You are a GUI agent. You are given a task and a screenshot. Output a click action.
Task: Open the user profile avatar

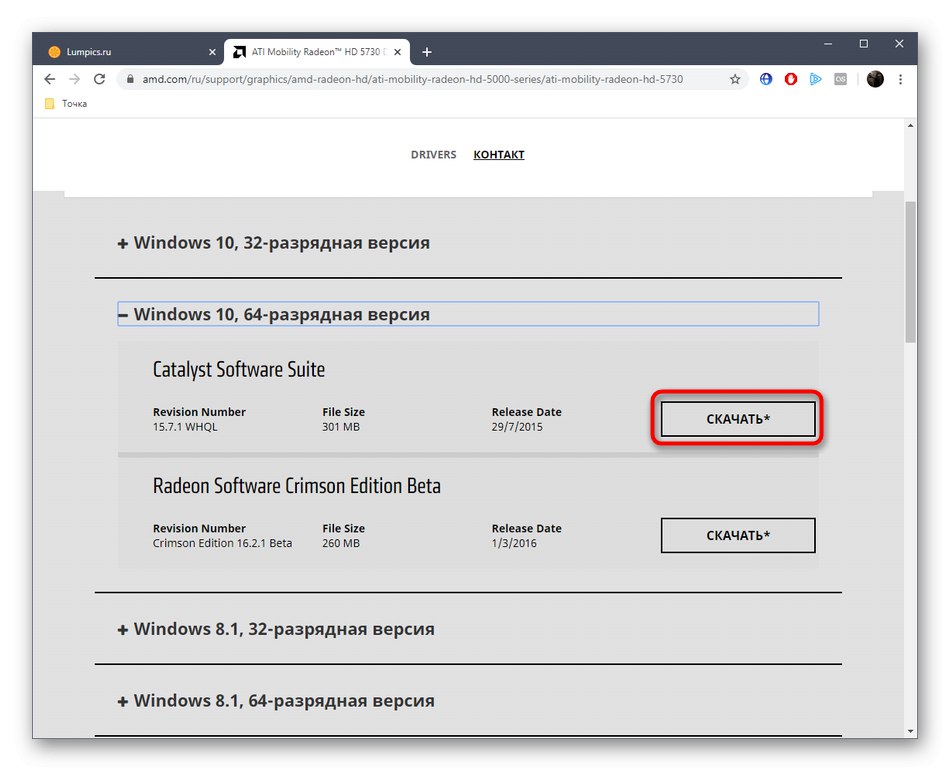[875, 79]
